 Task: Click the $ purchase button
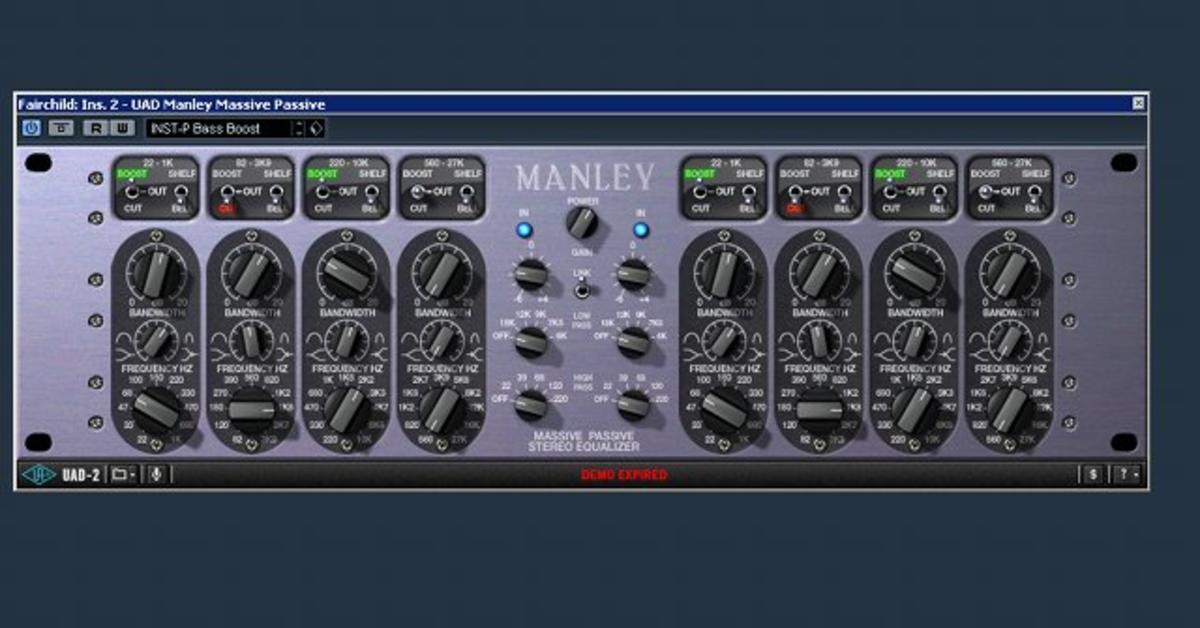pos(1092,474)
